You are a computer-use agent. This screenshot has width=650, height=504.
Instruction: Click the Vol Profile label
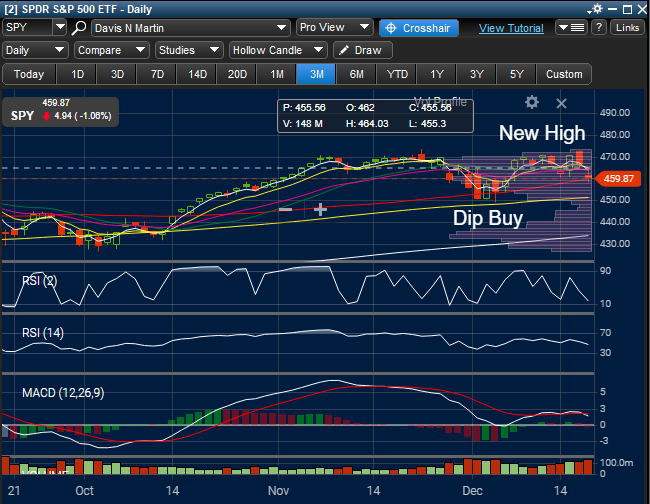(x=440, y=101)
